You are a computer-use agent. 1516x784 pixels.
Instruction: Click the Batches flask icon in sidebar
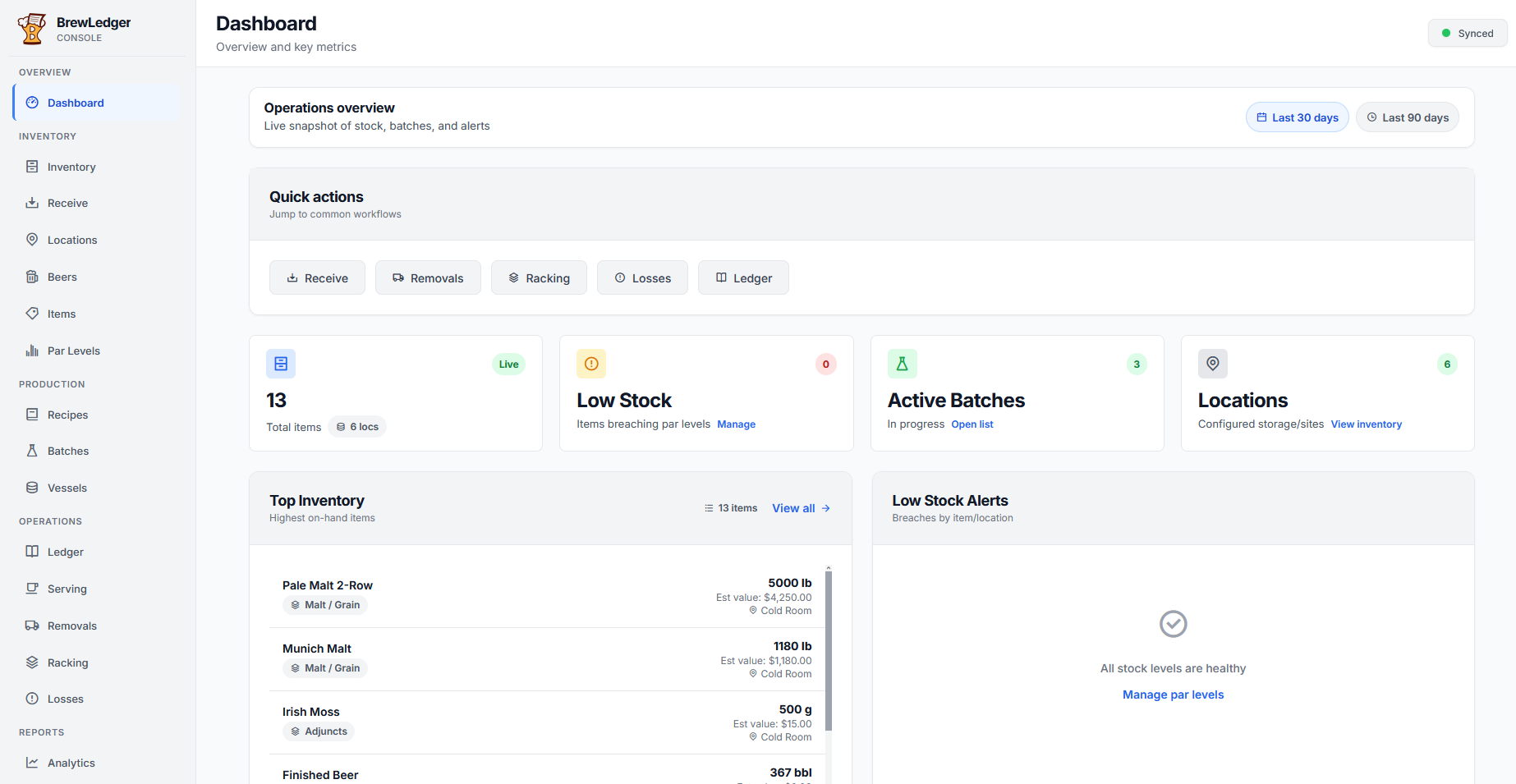32,451
